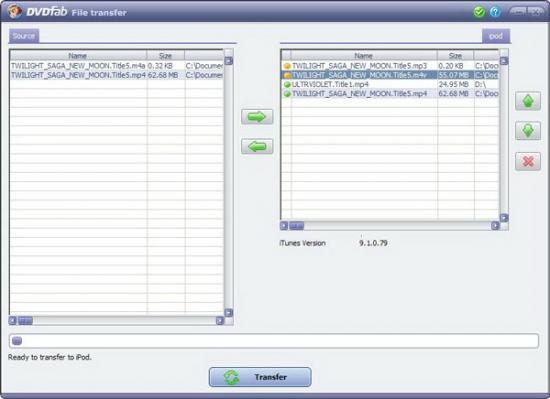Viewport: 550px width, 399px height.
Task: Click the green checkmark icon in title bar
Action: [x=479, y=12]
